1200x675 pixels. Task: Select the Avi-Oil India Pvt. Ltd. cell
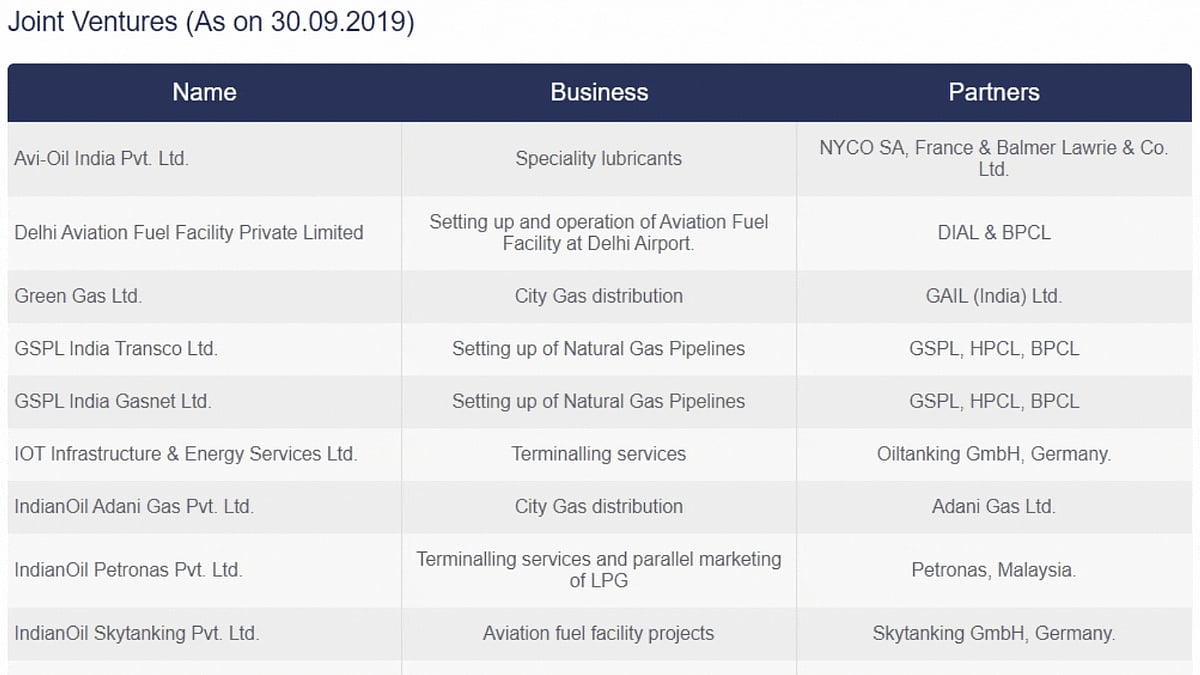pos(101,158)
